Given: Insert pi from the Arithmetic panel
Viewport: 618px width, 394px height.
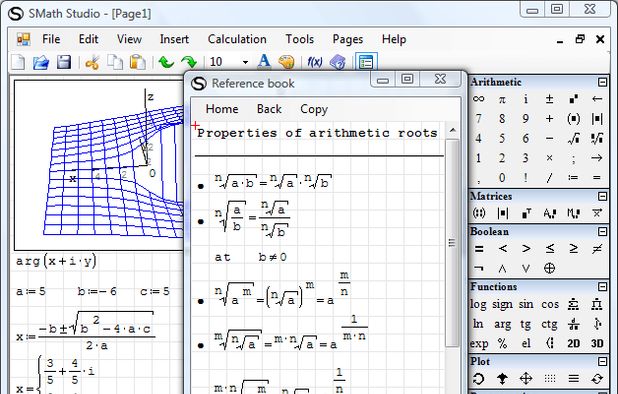Looking at the screenshot, I should (x=502, y=100).
